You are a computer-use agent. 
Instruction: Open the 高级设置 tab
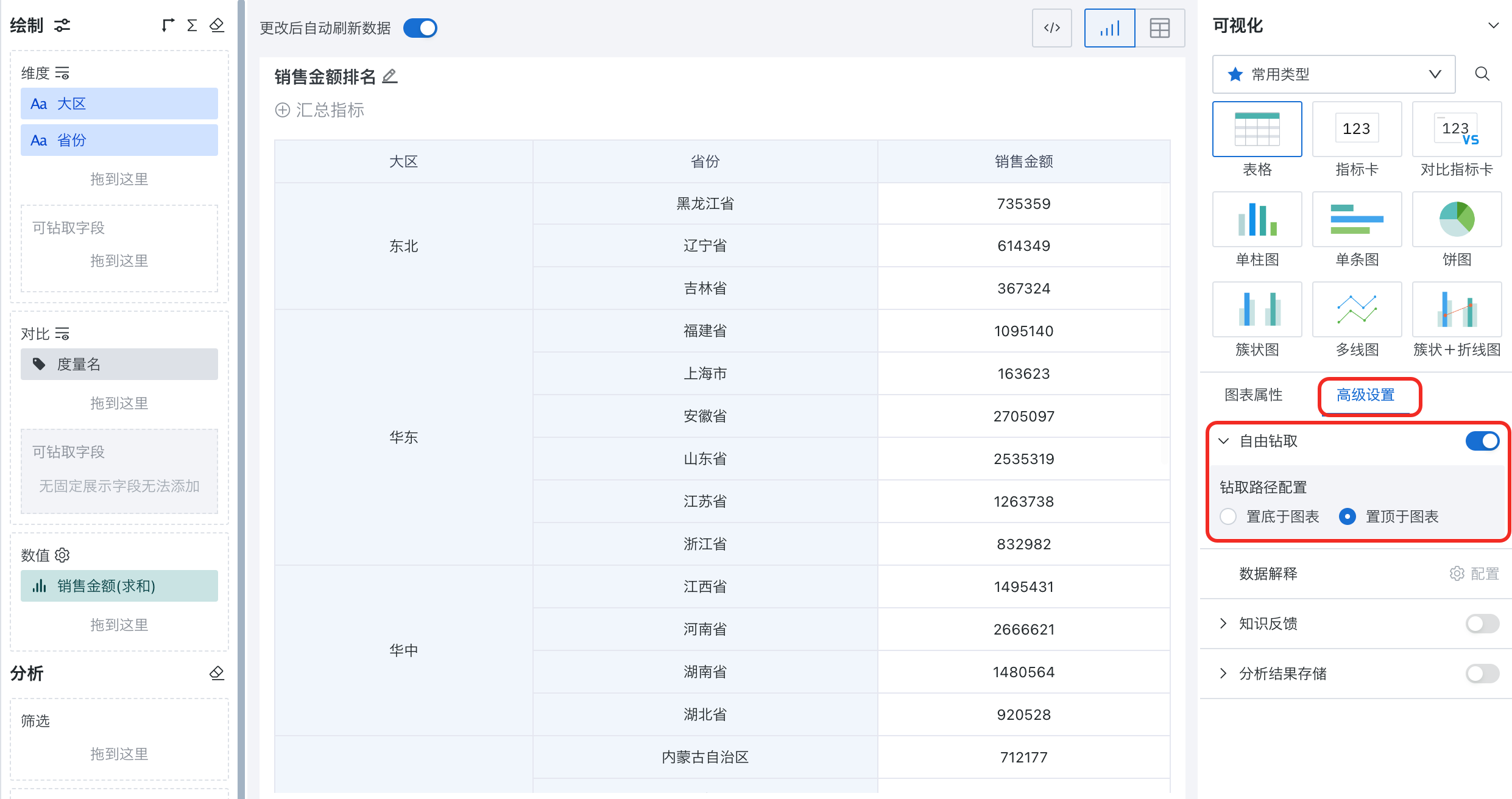pos(1365,395)
